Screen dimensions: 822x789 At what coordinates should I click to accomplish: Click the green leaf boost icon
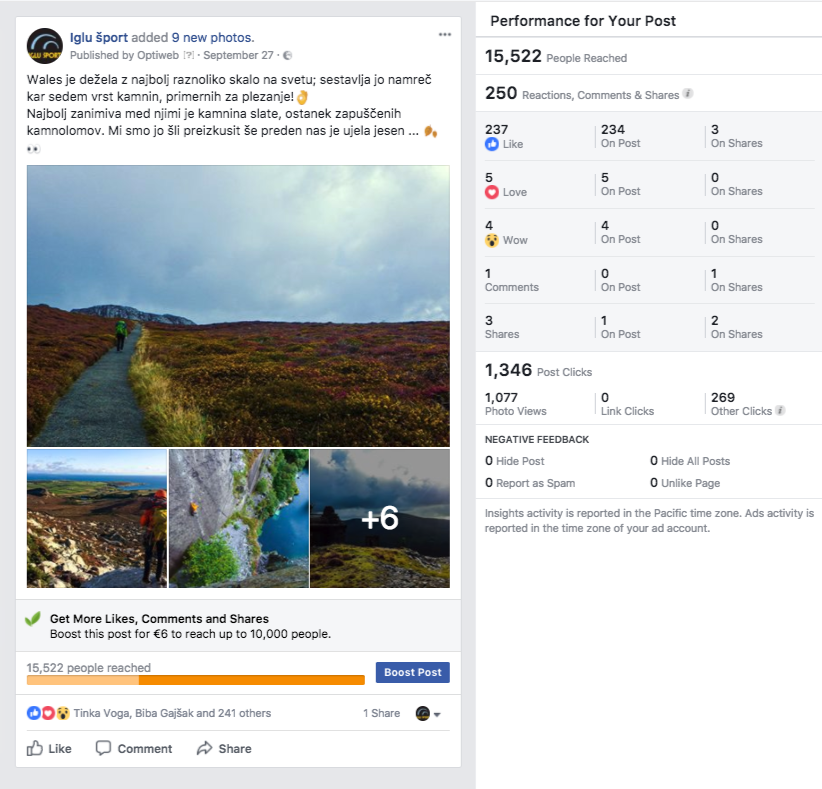[x=33, y=619]
